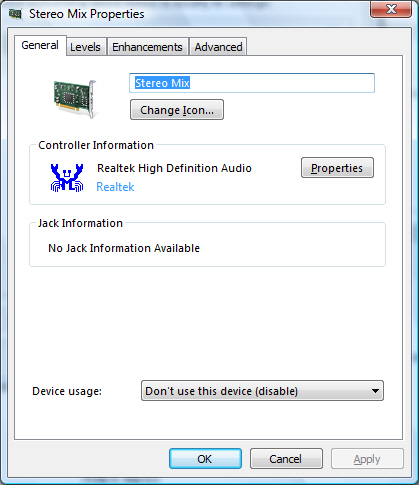Open the Change Icon dialog
Screen dimensions: 419x485
177,110
